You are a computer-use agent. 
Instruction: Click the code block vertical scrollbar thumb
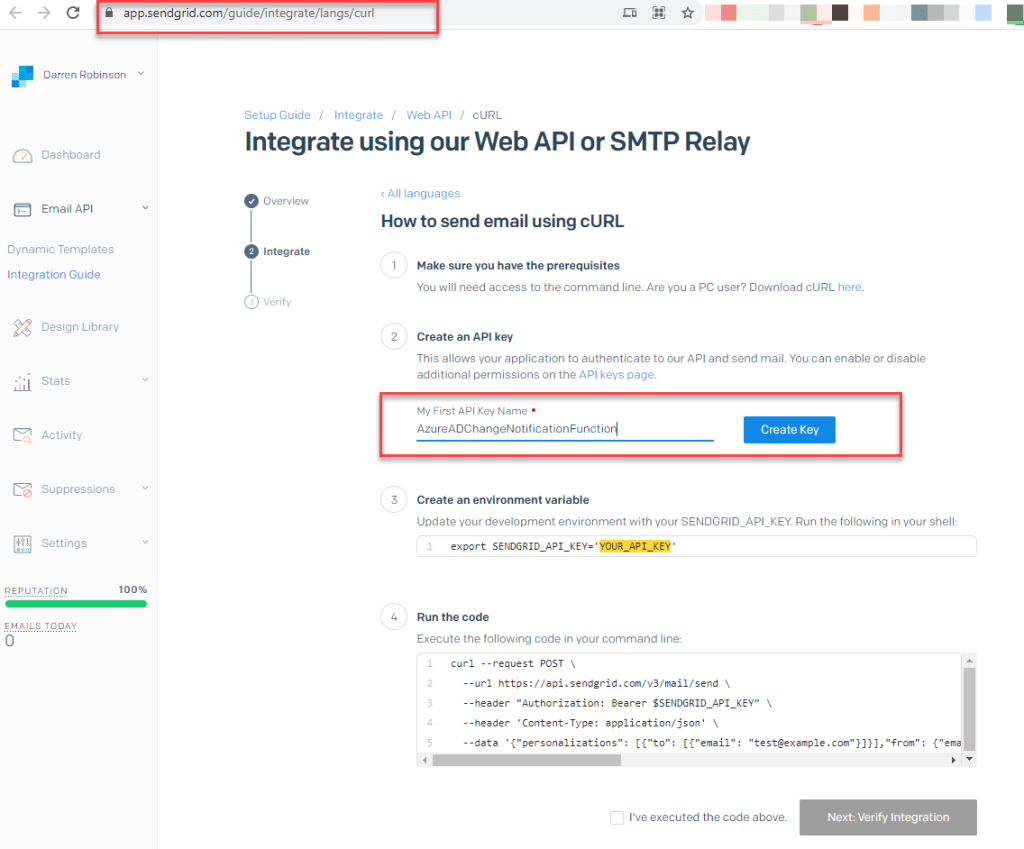click(969, 710)
